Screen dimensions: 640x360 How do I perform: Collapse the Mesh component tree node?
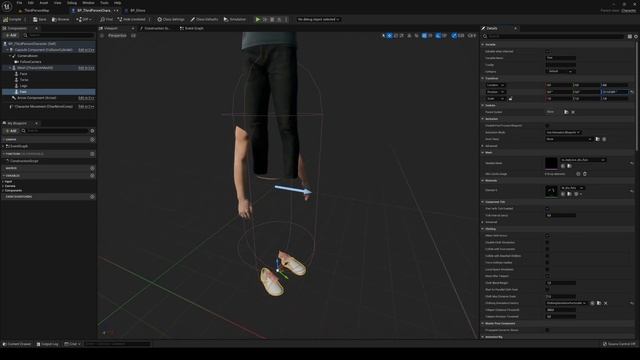pyautogui.click(x=10, y=68)
